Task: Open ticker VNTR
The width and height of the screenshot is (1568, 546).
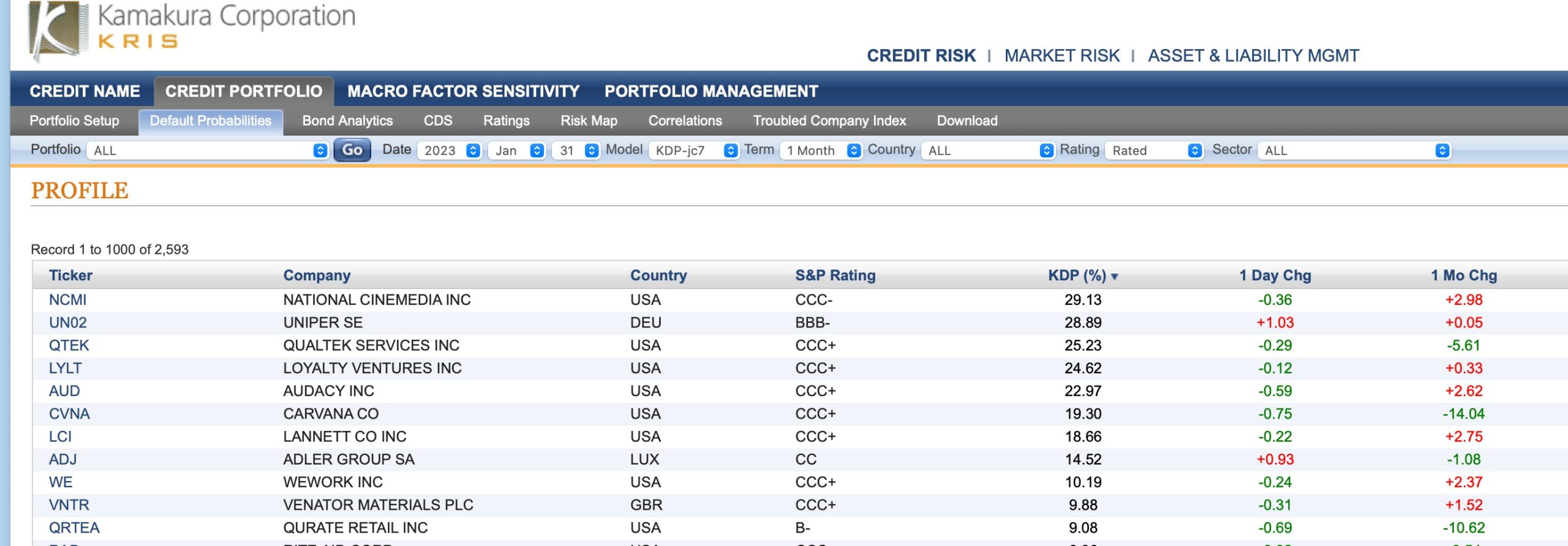Action: tap(69, 505)
